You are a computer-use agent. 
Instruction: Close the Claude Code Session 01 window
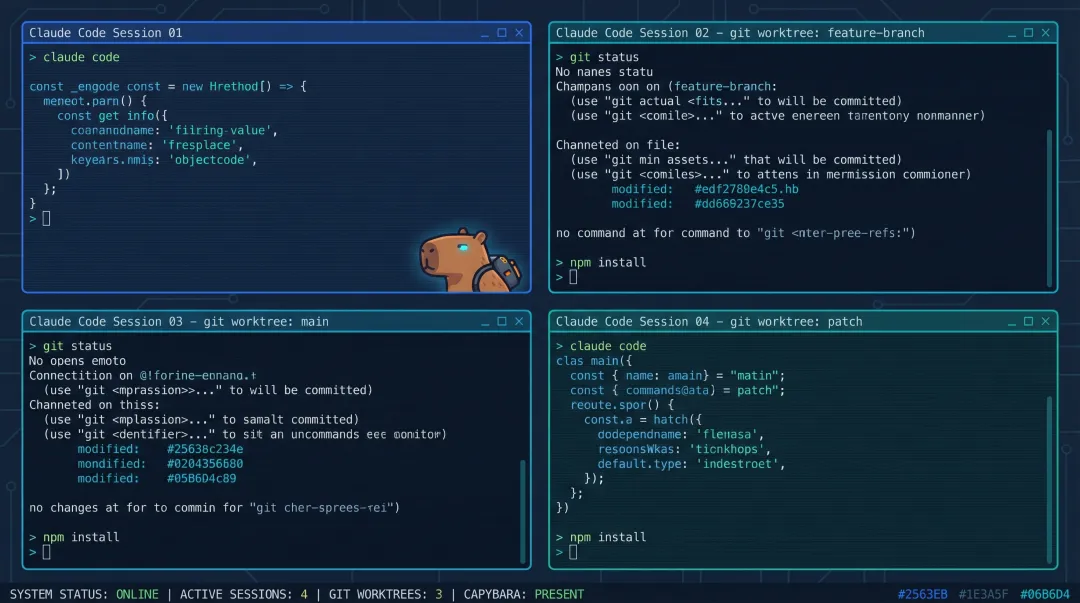(519, 33)
